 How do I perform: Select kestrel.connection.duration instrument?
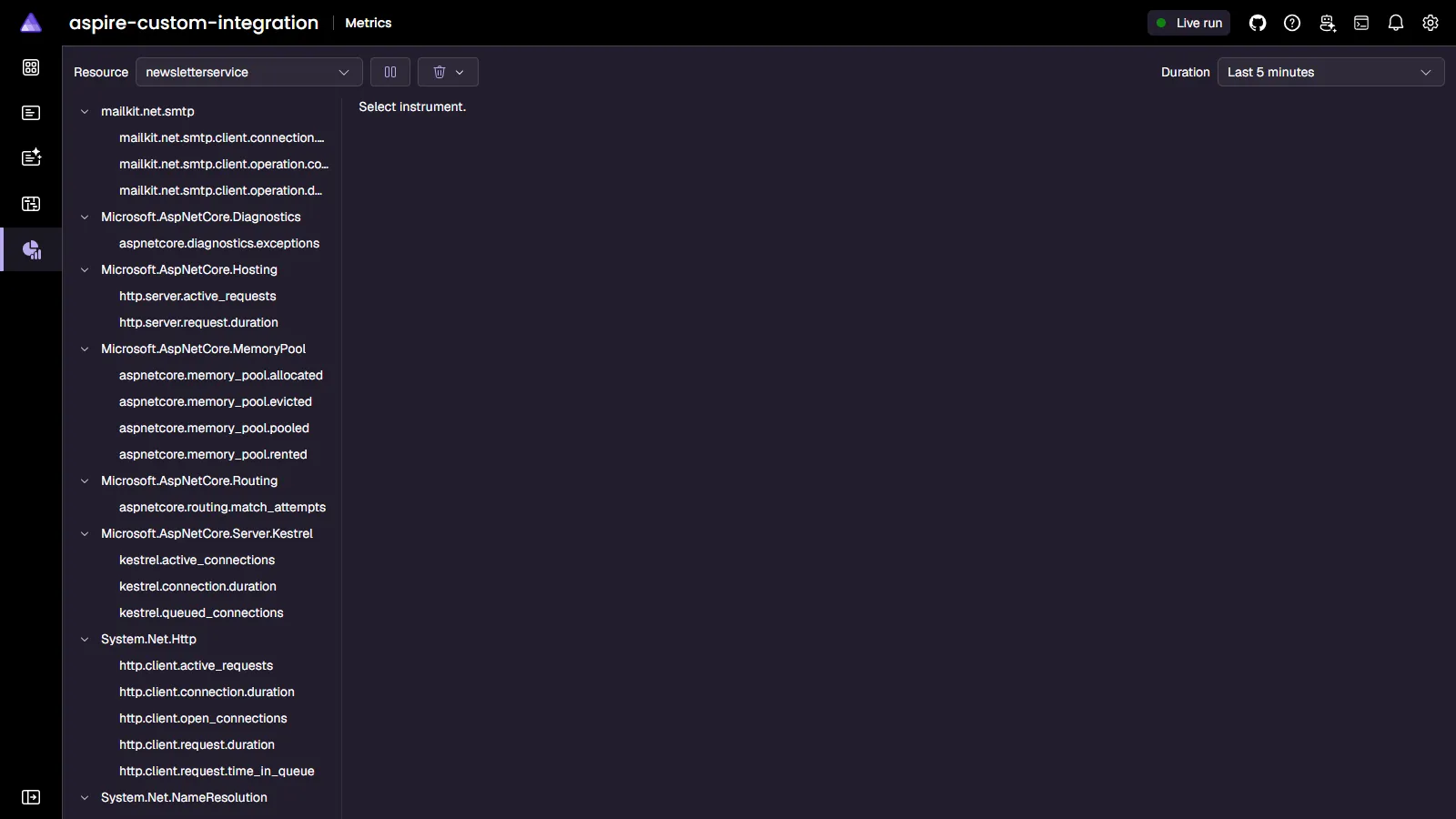[197, 586]
